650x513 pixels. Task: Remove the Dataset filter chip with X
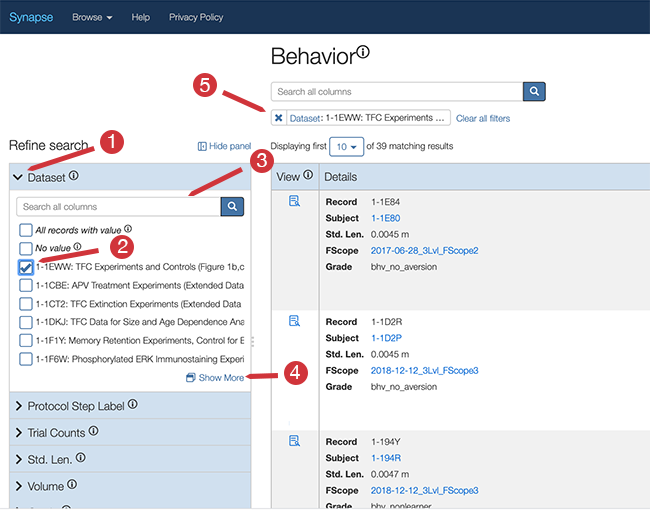click(279, 118)
